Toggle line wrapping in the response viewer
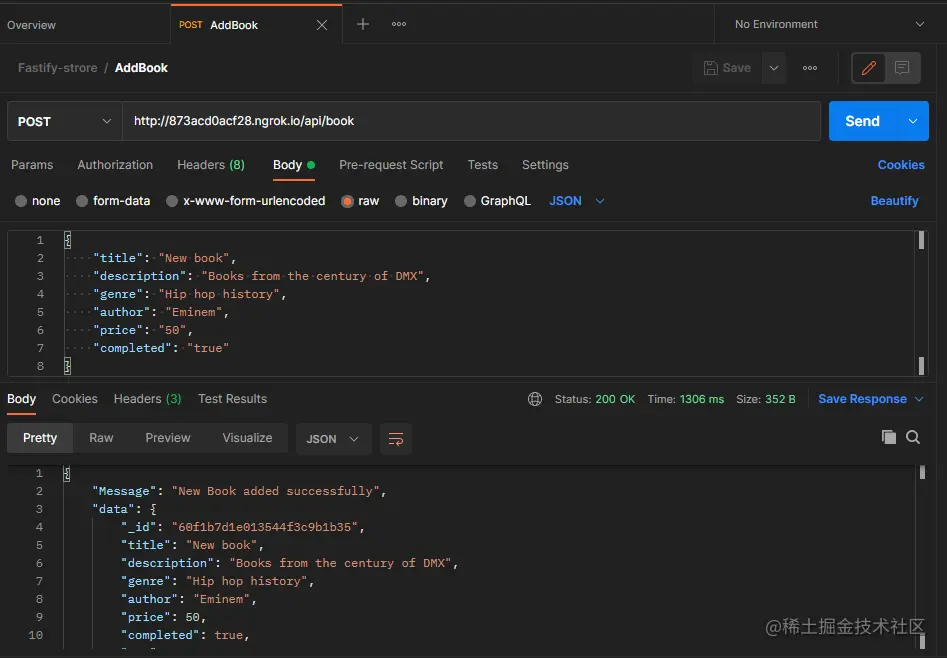The image size is (947, 658). click(x=396, y=438)
